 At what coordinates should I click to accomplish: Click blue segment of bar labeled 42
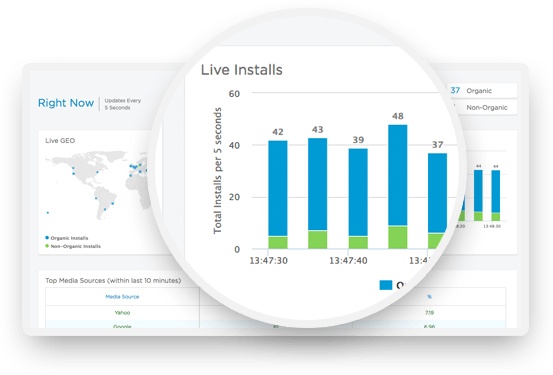coord(278,188)
